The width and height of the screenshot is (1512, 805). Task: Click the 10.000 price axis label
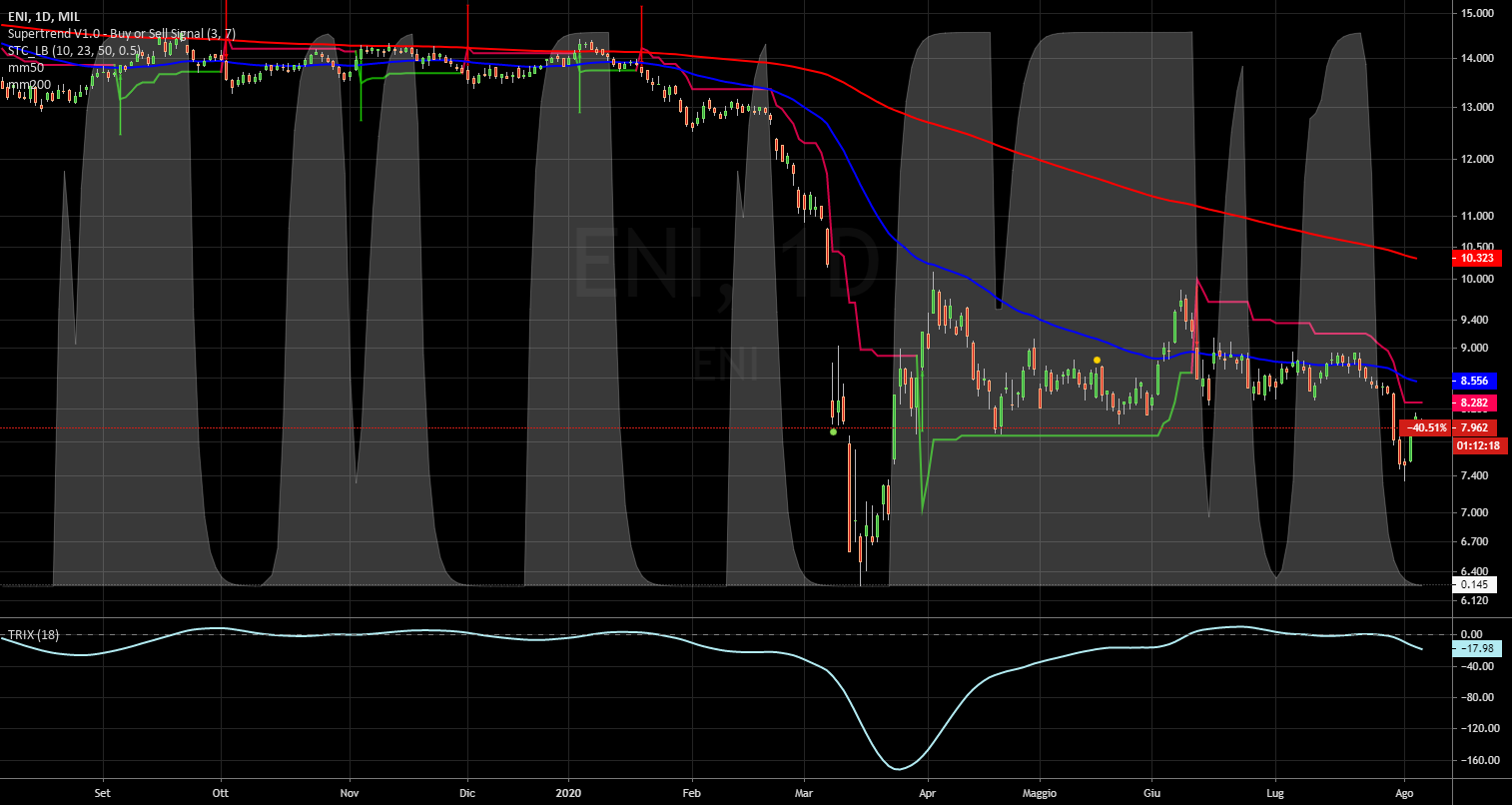coord(1476,279)
